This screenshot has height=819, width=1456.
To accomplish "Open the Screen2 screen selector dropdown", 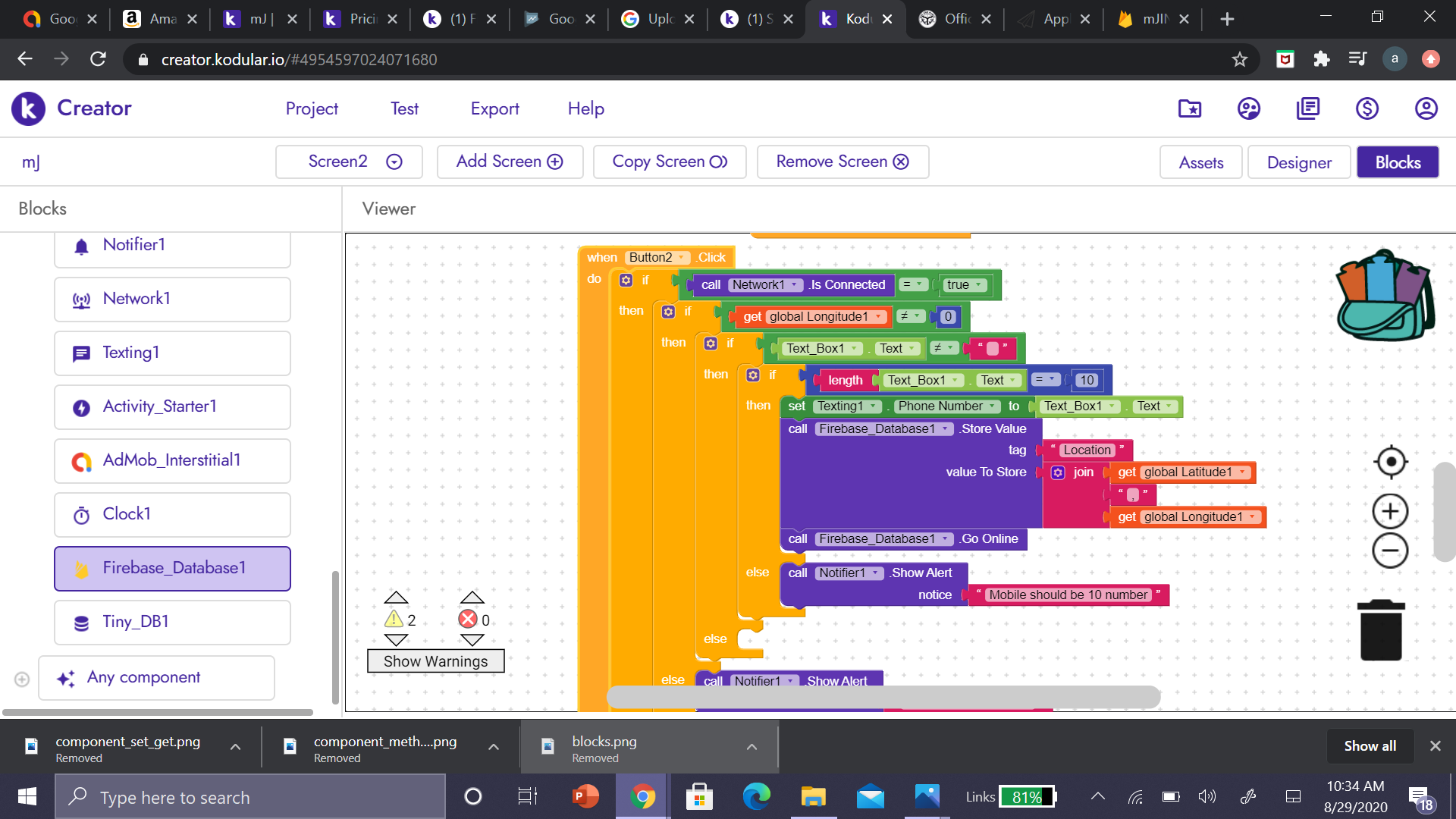I will click(x=349, y=162).
